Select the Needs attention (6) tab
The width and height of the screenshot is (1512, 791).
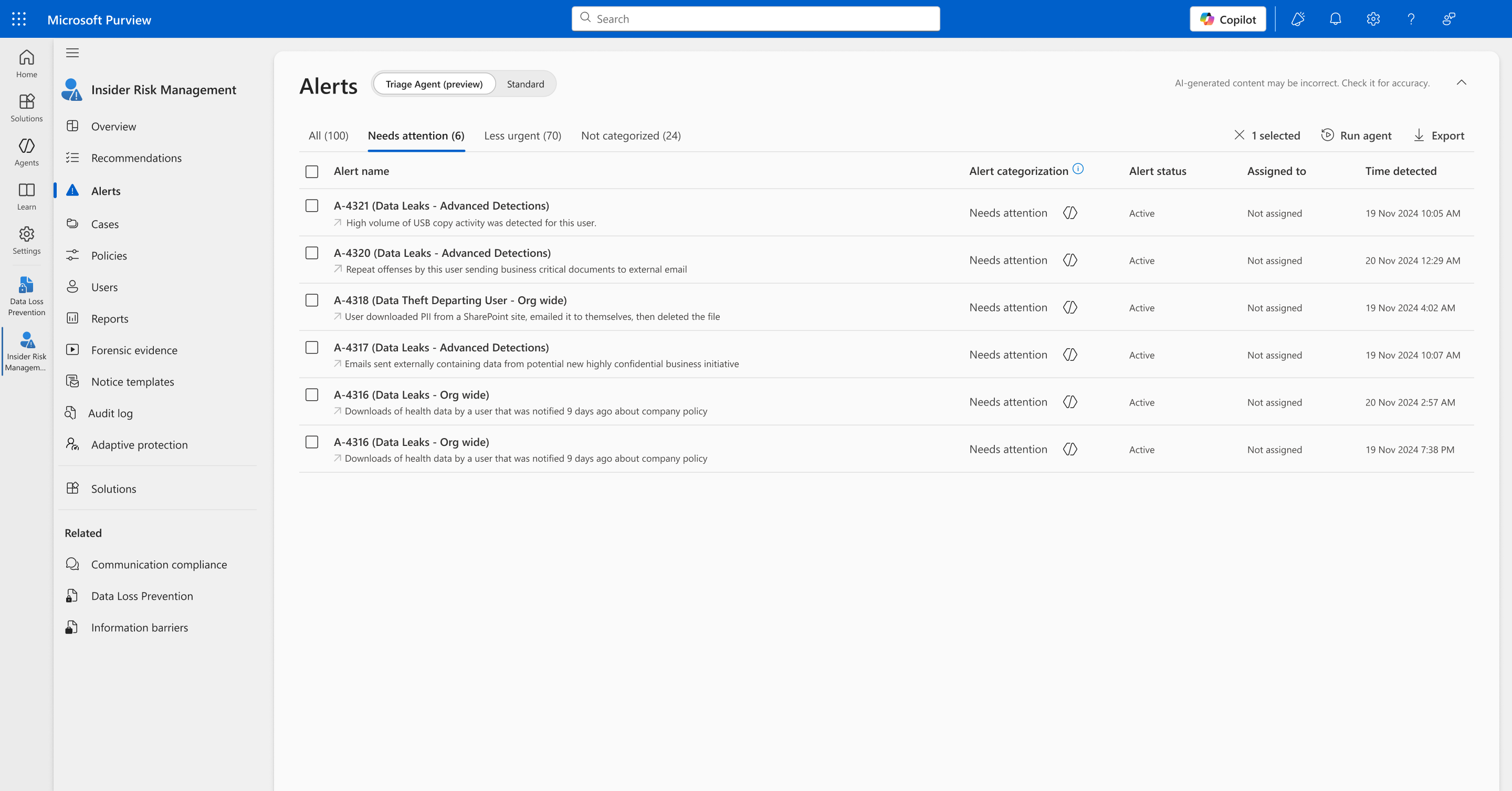click(416, 136)
